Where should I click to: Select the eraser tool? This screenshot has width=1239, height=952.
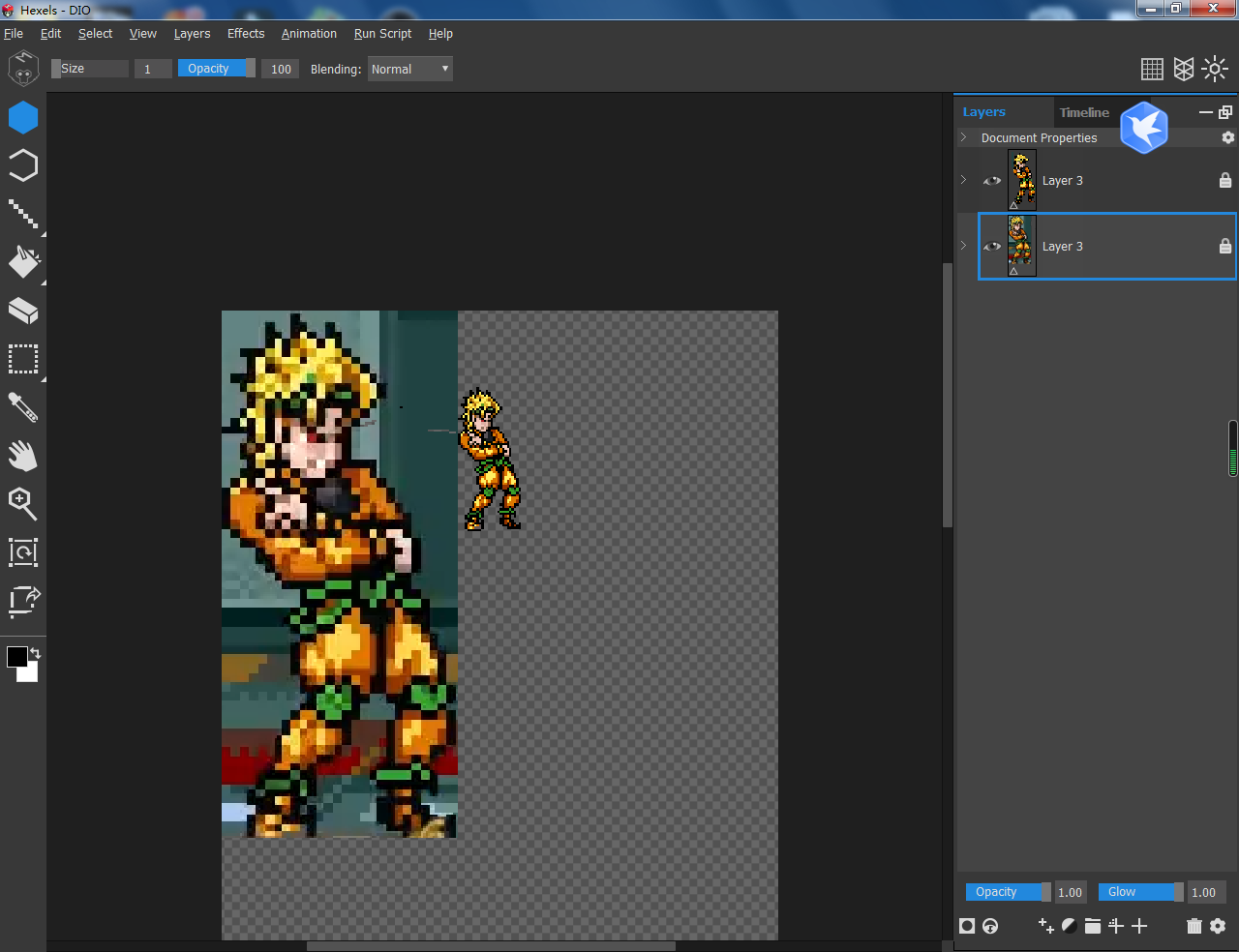click(x=23, y=311)
